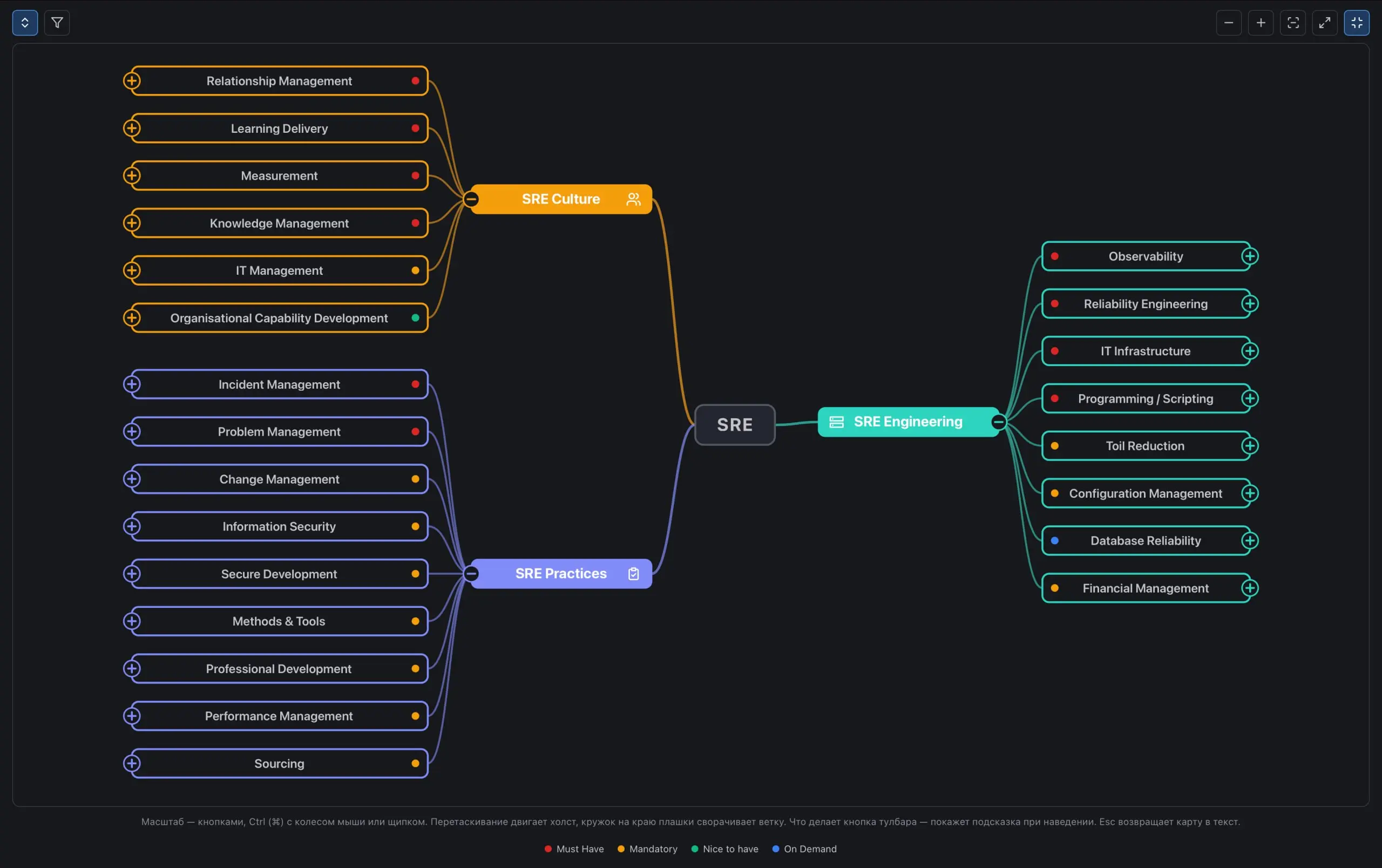Image resolution: width=1382 pixels, height=868 pixels.
Task: Click the Incident Management label
Action: coord(279,384)
